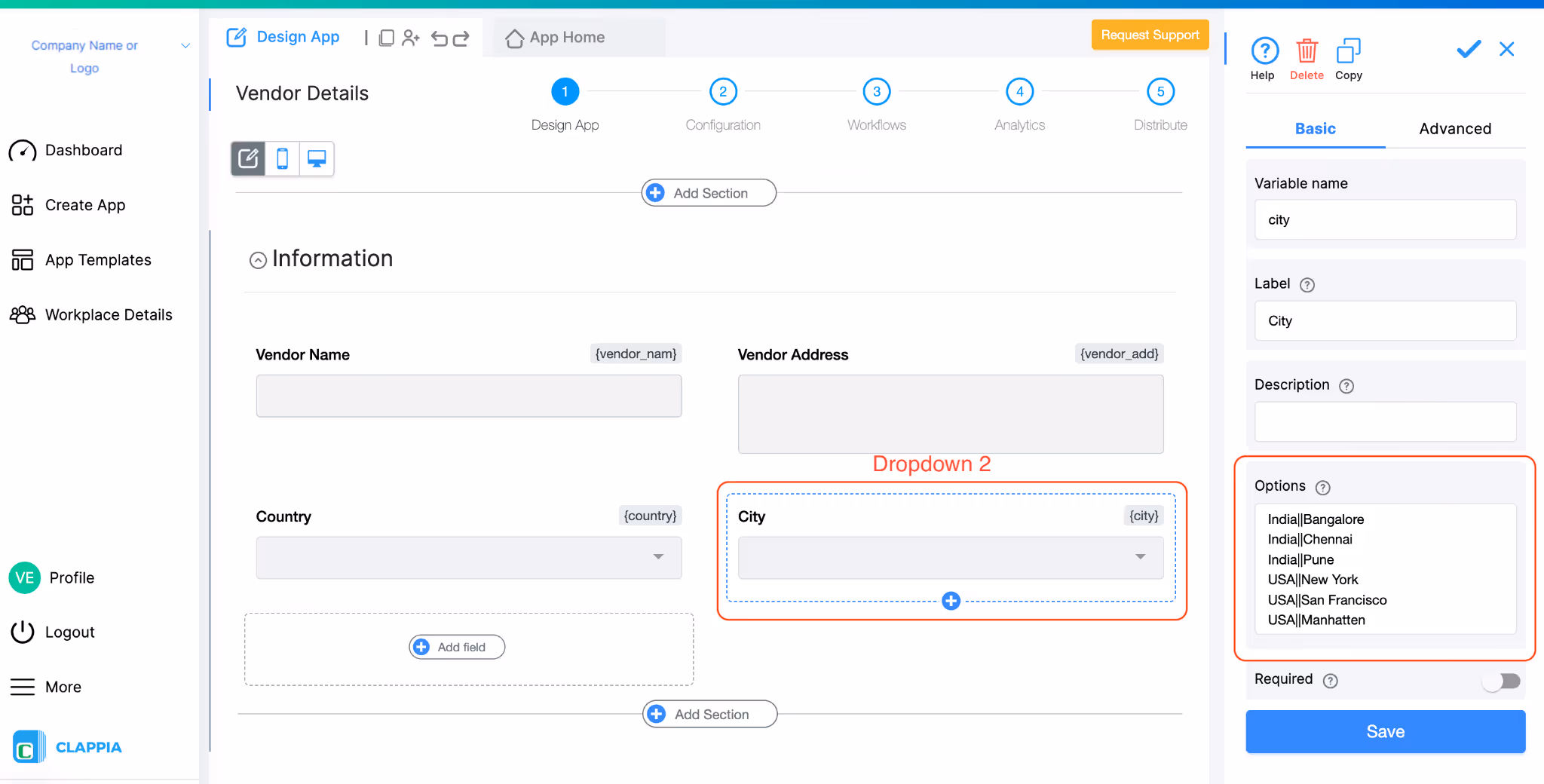The height and width of the screenshot is (784, 1544).
Task: Click the Add field button
Action: [457, 647]
